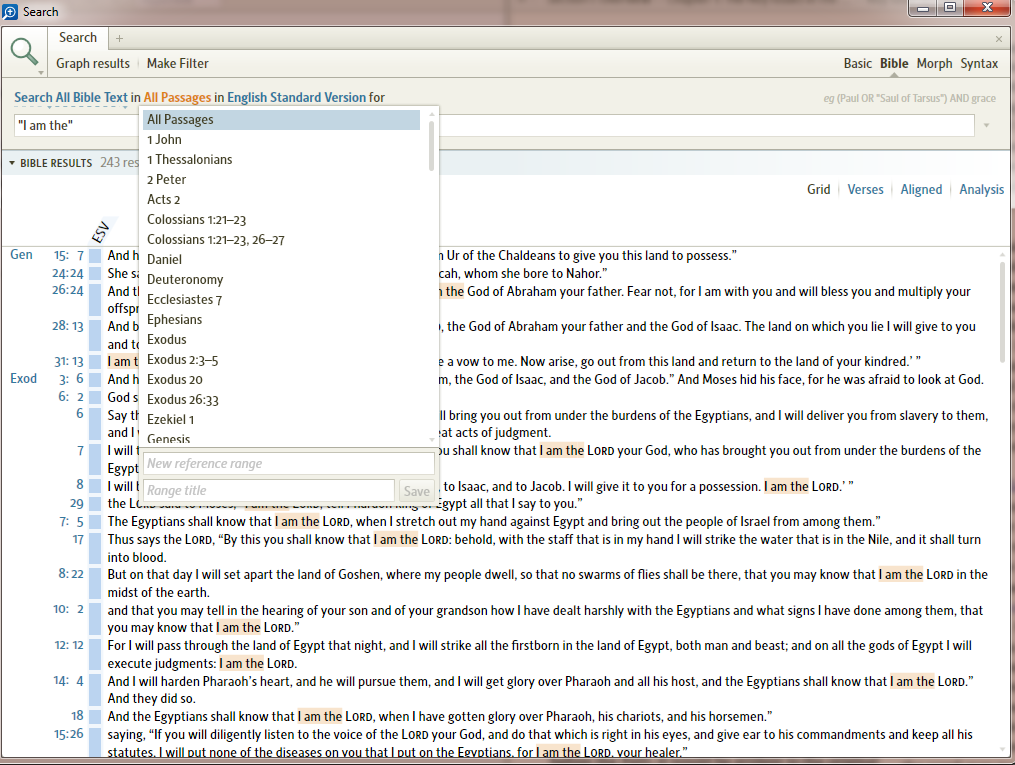
Task: Select Exodus 26:33 from passage list
Action: coord(282,400)
